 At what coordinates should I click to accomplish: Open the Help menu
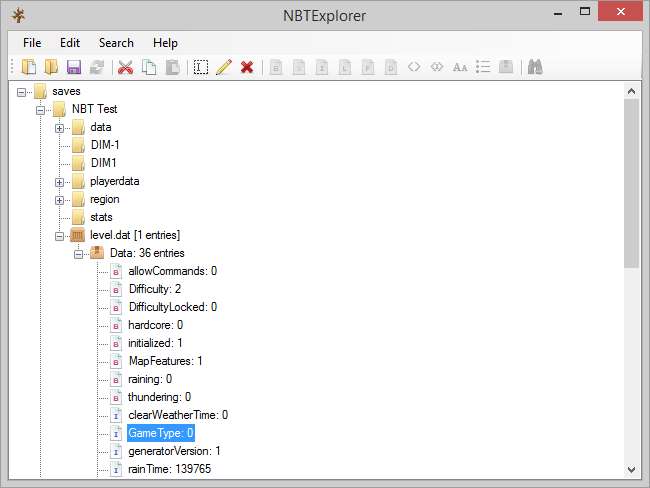pyautogui.click(x=165, y=43)
